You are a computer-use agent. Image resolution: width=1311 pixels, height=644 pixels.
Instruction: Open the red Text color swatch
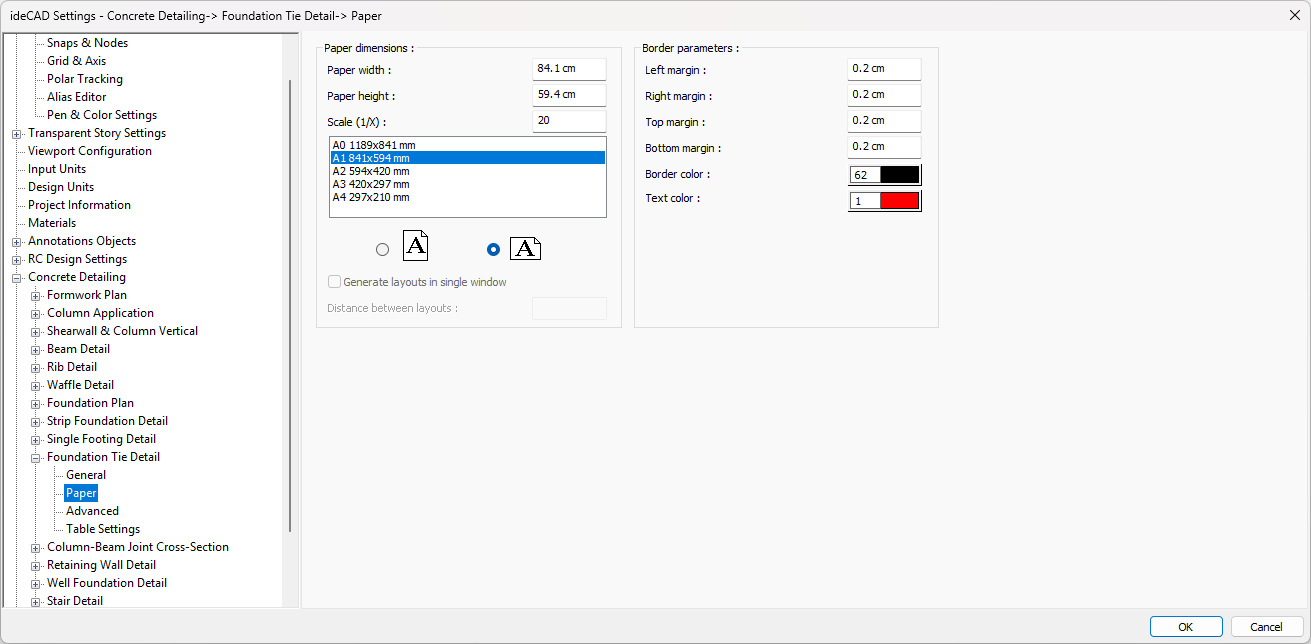point(898,201)
